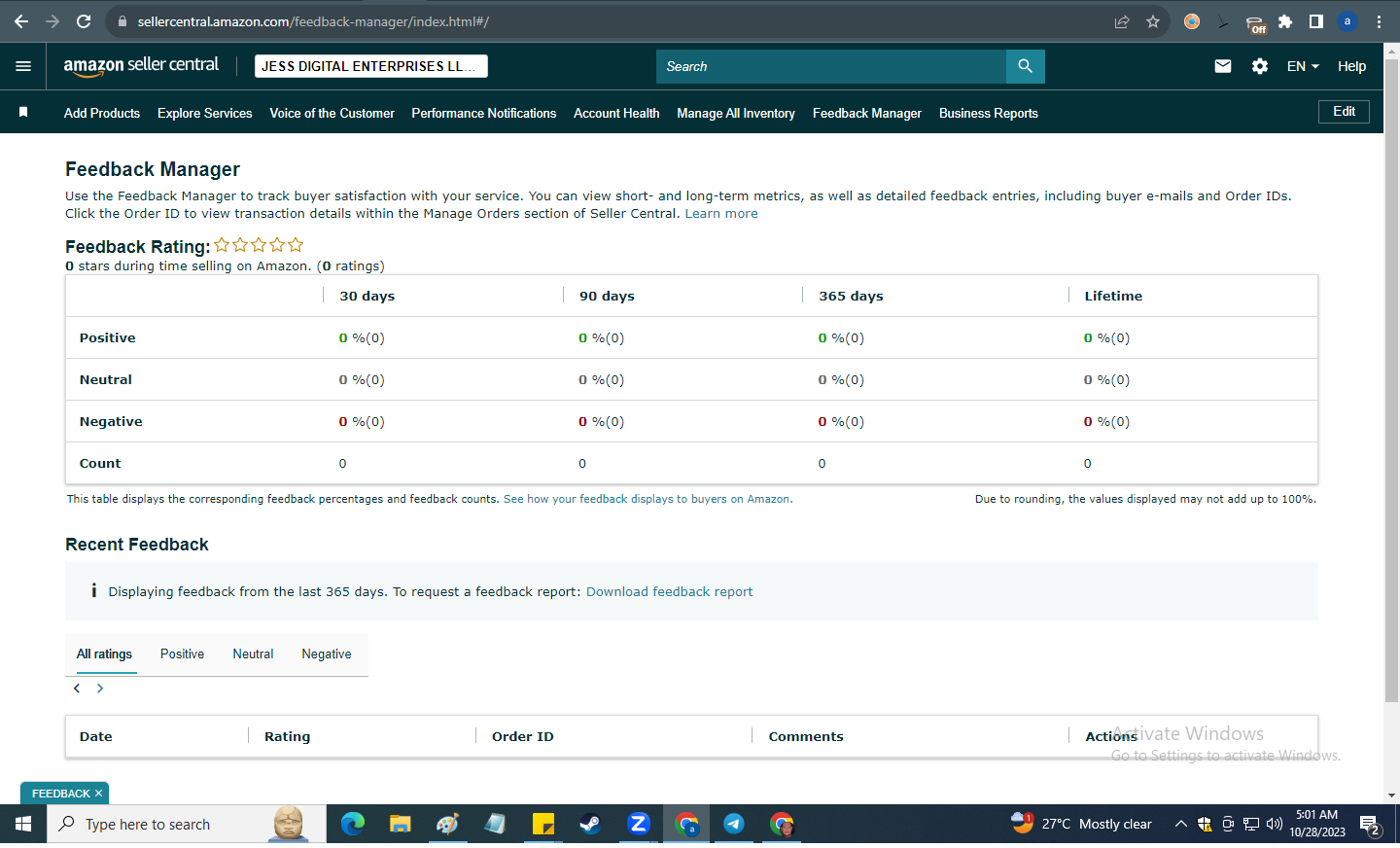Click the Learn more link
This screenshot has width=1400, height=848.
pyautogui.click(x=721, y=214)
